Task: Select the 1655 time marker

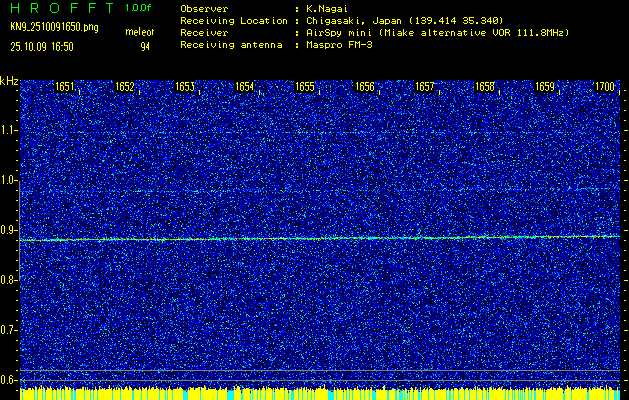Action: (305, 87)
